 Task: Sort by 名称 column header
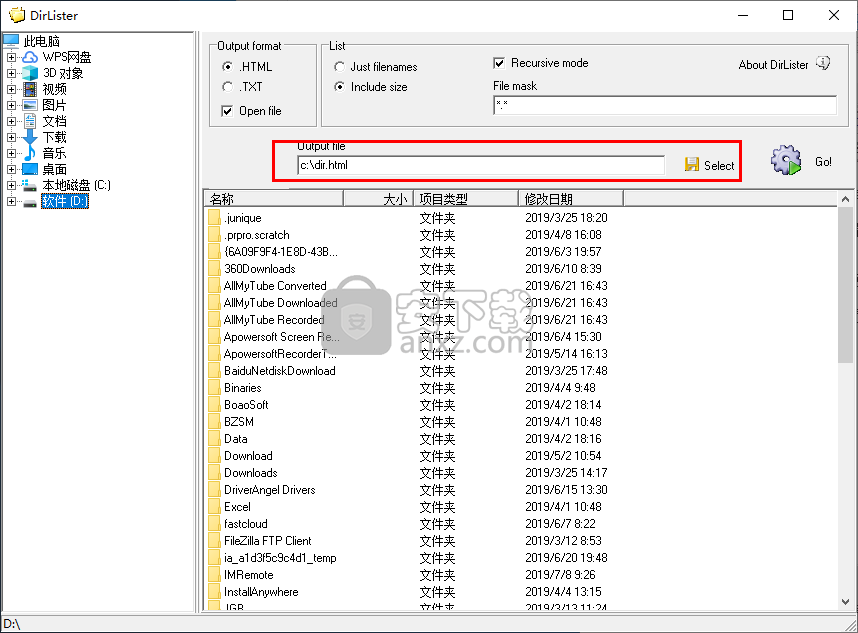click(x=274, y=199)
